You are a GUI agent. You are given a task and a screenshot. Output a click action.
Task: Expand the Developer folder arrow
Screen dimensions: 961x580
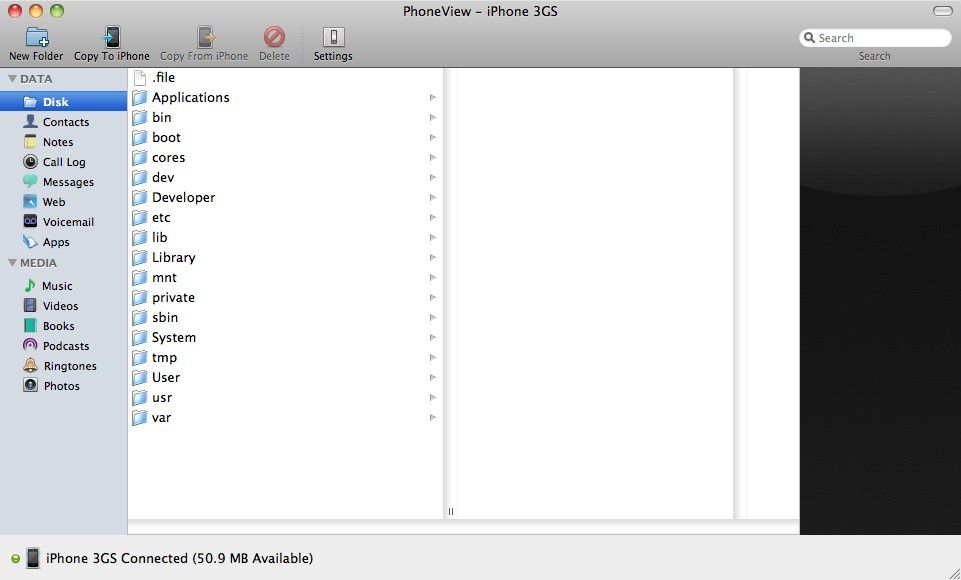[x=433, y=197]
